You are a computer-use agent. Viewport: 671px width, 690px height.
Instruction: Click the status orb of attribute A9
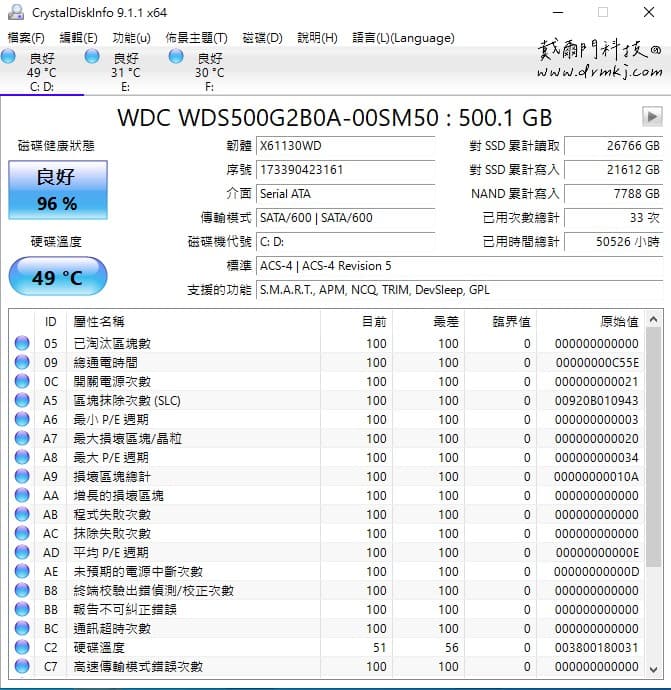[x=22, y=476]
